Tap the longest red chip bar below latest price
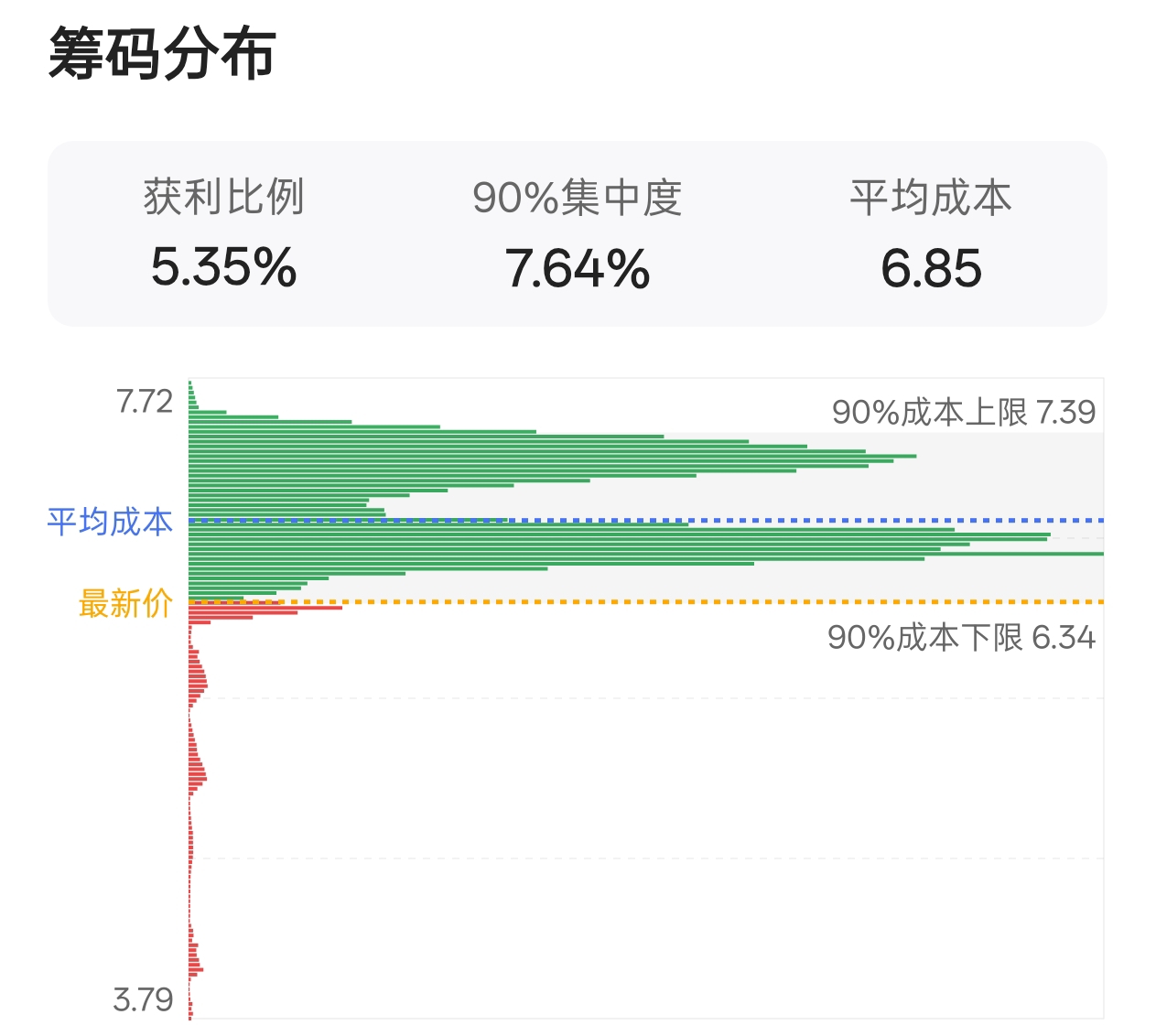Screen dimensions: 1156x1036 pyautogui.click(x=265, y=607)
